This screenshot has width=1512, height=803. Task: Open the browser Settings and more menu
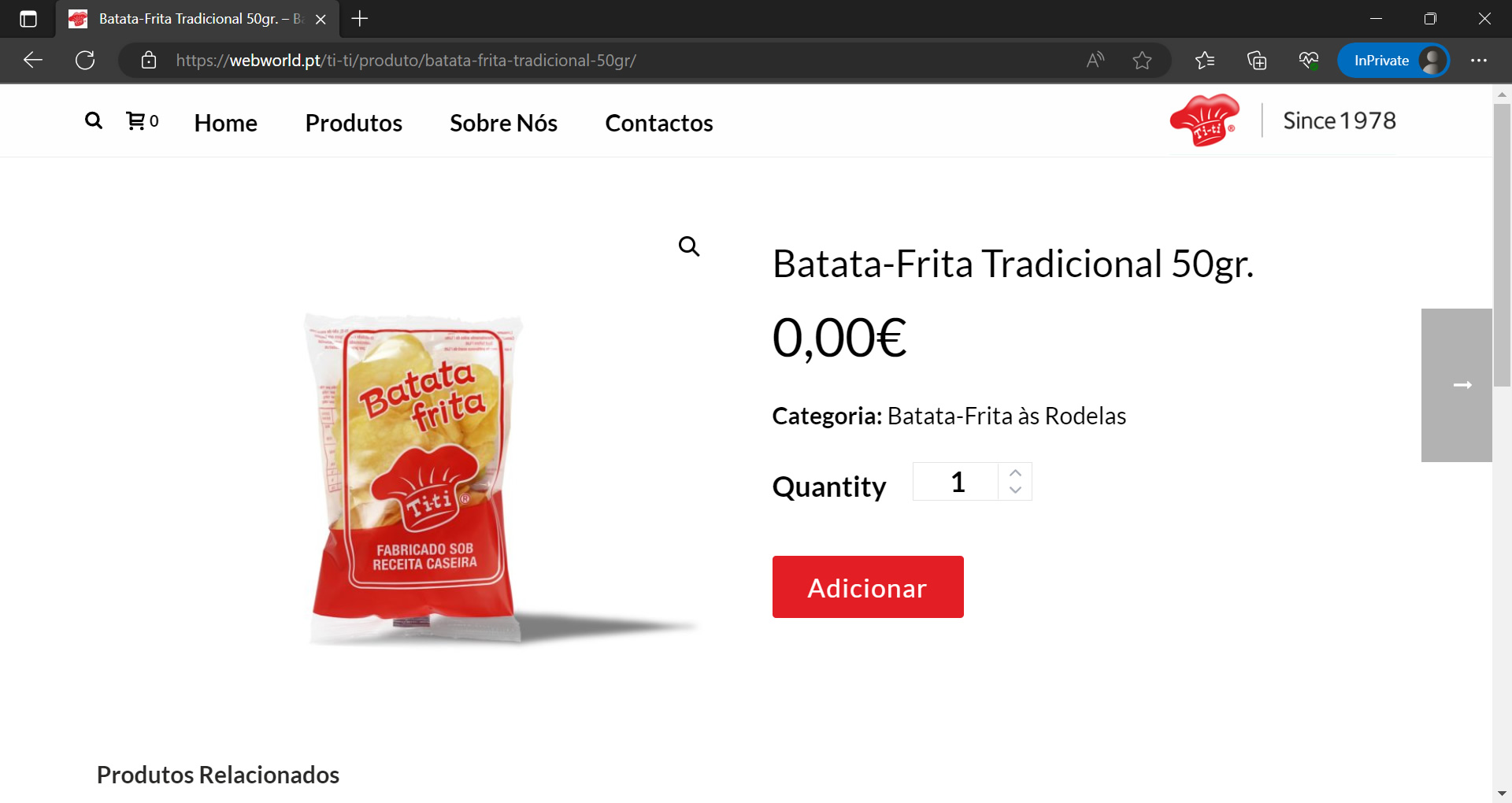1479,61
